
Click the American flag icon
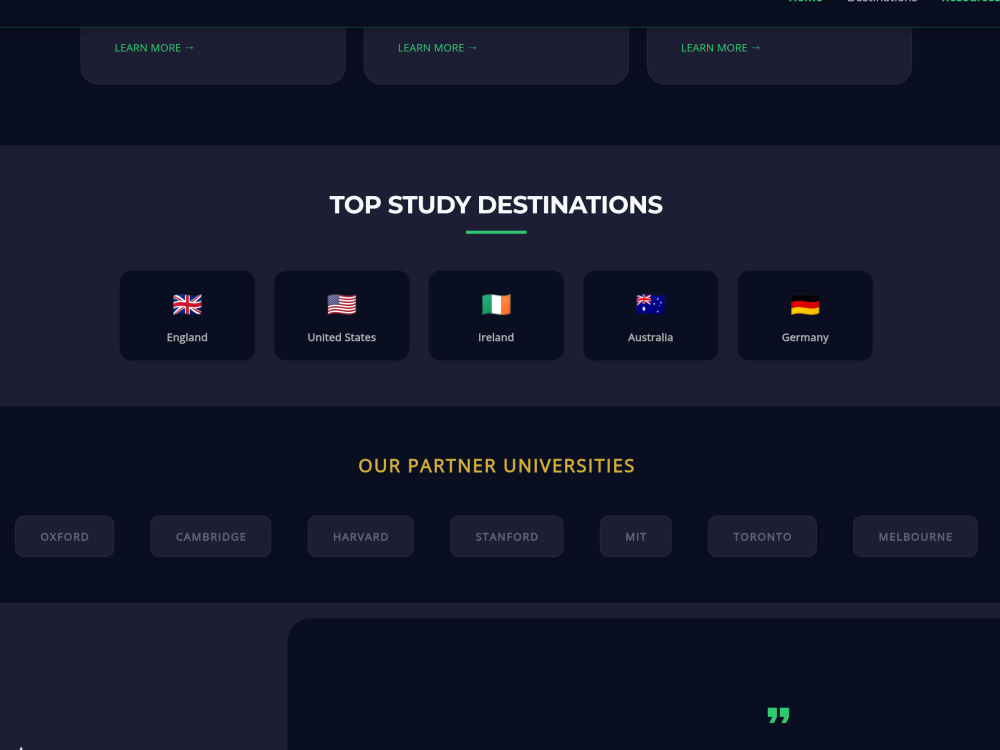point(341,304)
